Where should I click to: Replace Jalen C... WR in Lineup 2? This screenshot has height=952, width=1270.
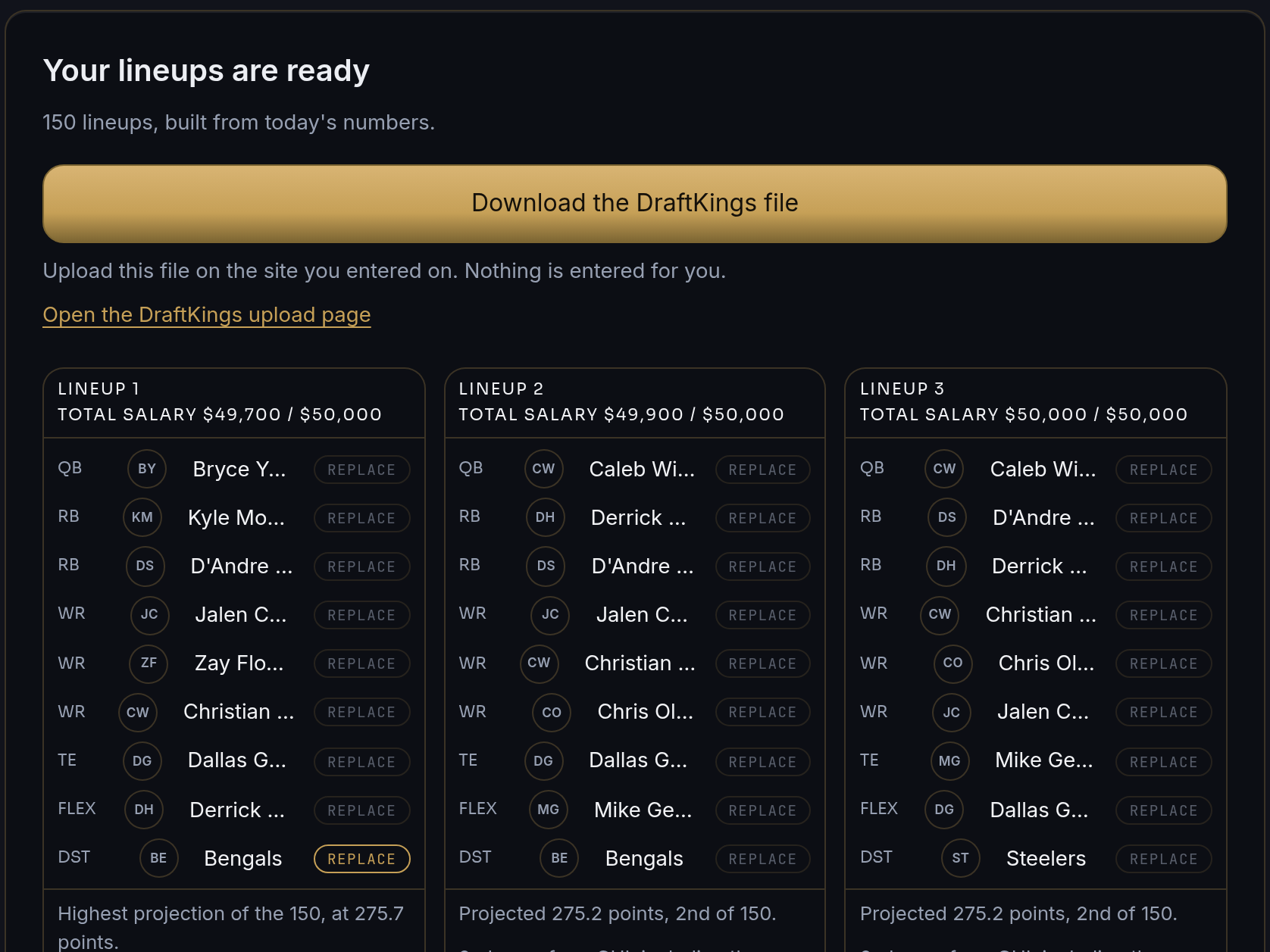point(762,615)
